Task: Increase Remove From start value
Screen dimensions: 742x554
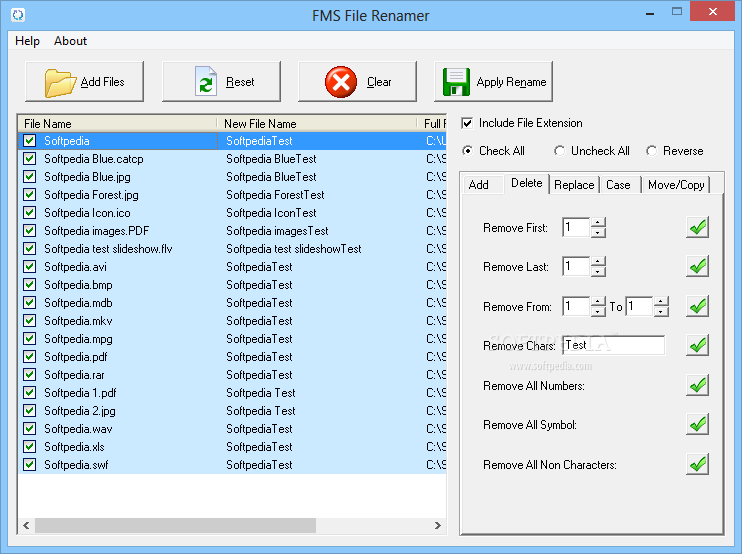Action: pos(598,301)
